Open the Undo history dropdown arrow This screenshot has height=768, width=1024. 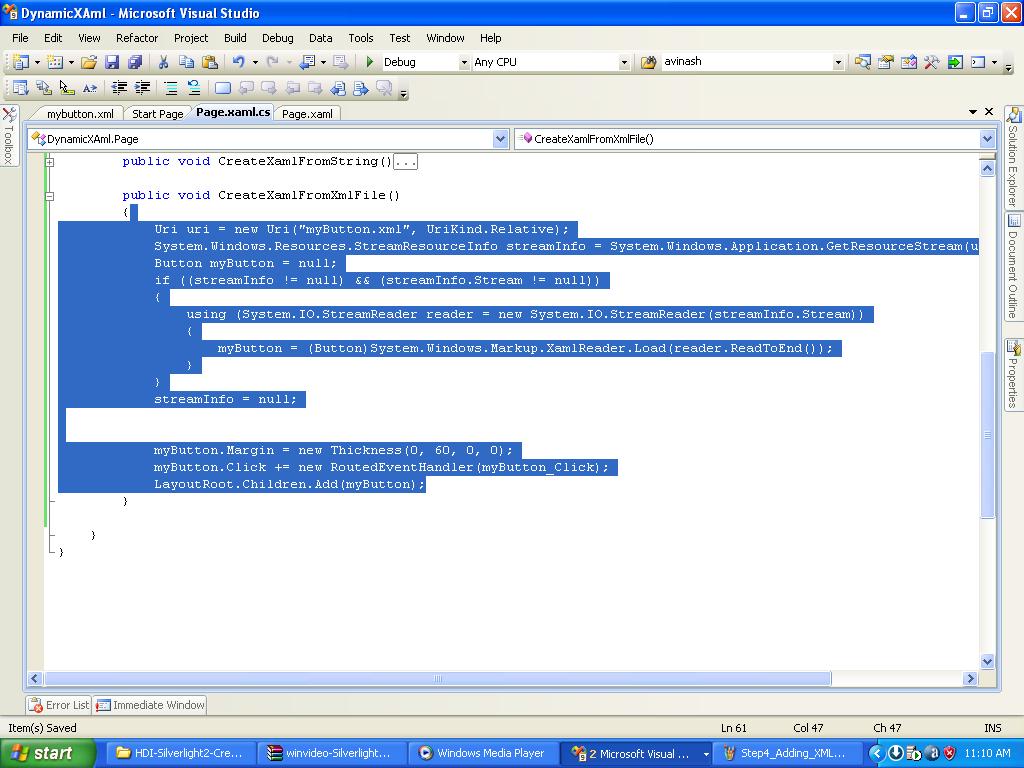click(255, 62)
